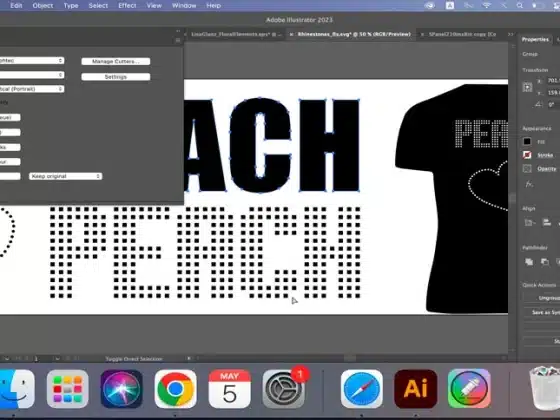The image size is (560, 420).
Task: Open the Help menu
Action: (213, 6)
